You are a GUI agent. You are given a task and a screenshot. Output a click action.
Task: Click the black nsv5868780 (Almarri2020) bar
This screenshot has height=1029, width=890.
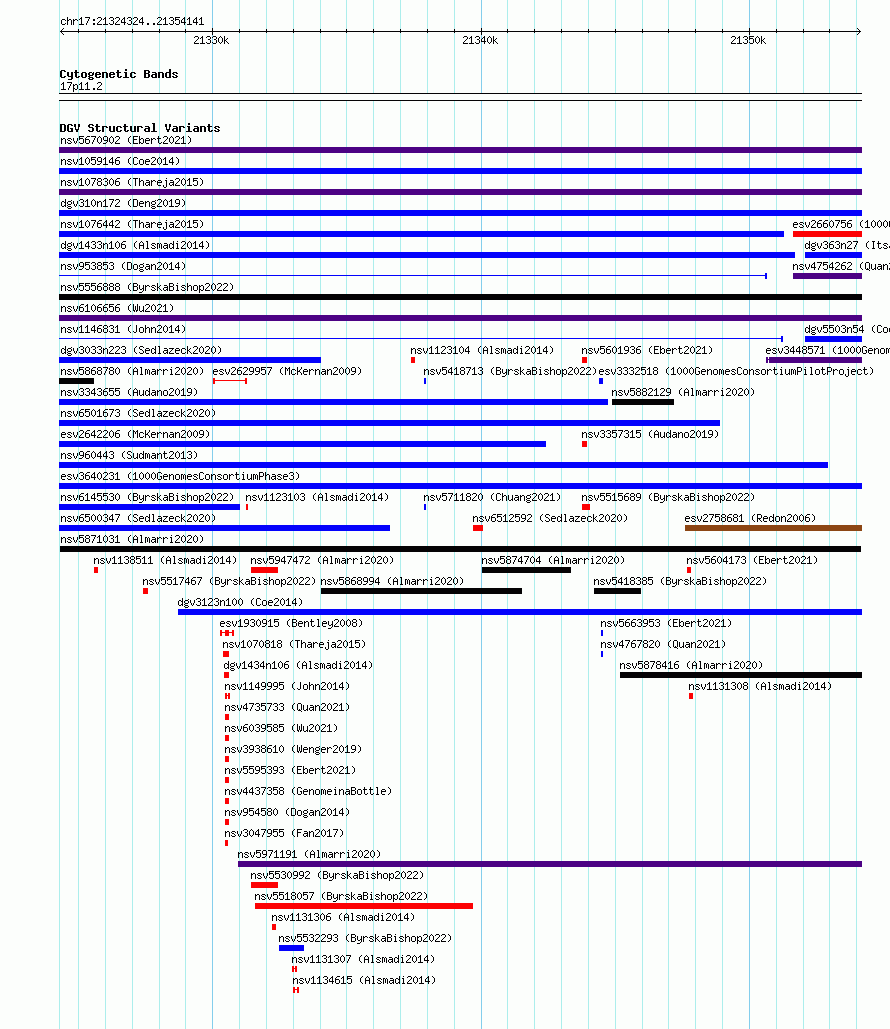tap(76, 381)
